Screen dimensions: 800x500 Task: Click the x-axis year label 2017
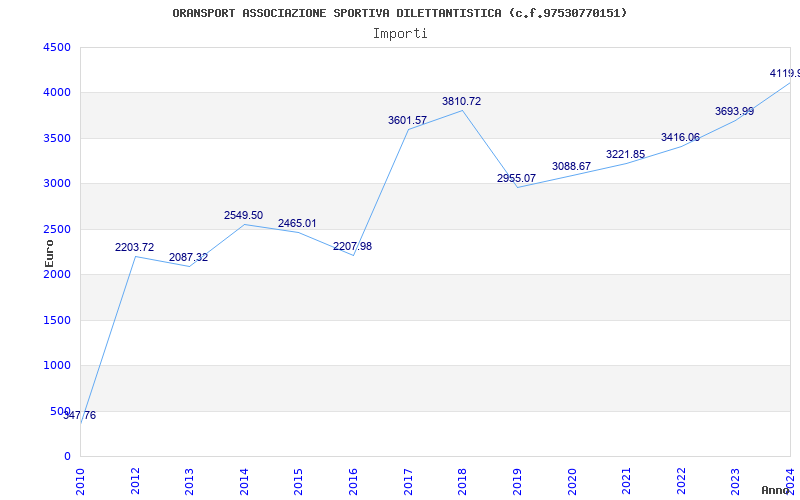pos(408,481)
